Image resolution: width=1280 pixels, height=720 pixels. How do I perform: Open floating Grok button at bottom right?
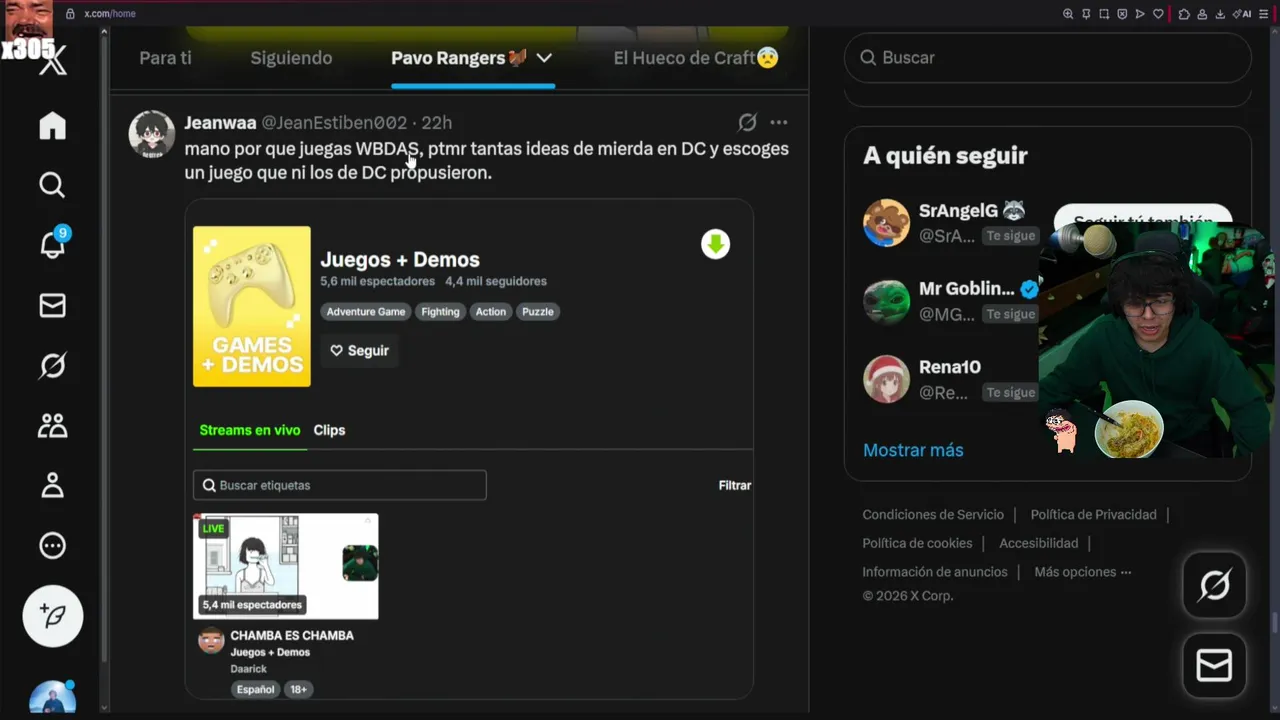pyautogui.click(x=1214, y=585)
